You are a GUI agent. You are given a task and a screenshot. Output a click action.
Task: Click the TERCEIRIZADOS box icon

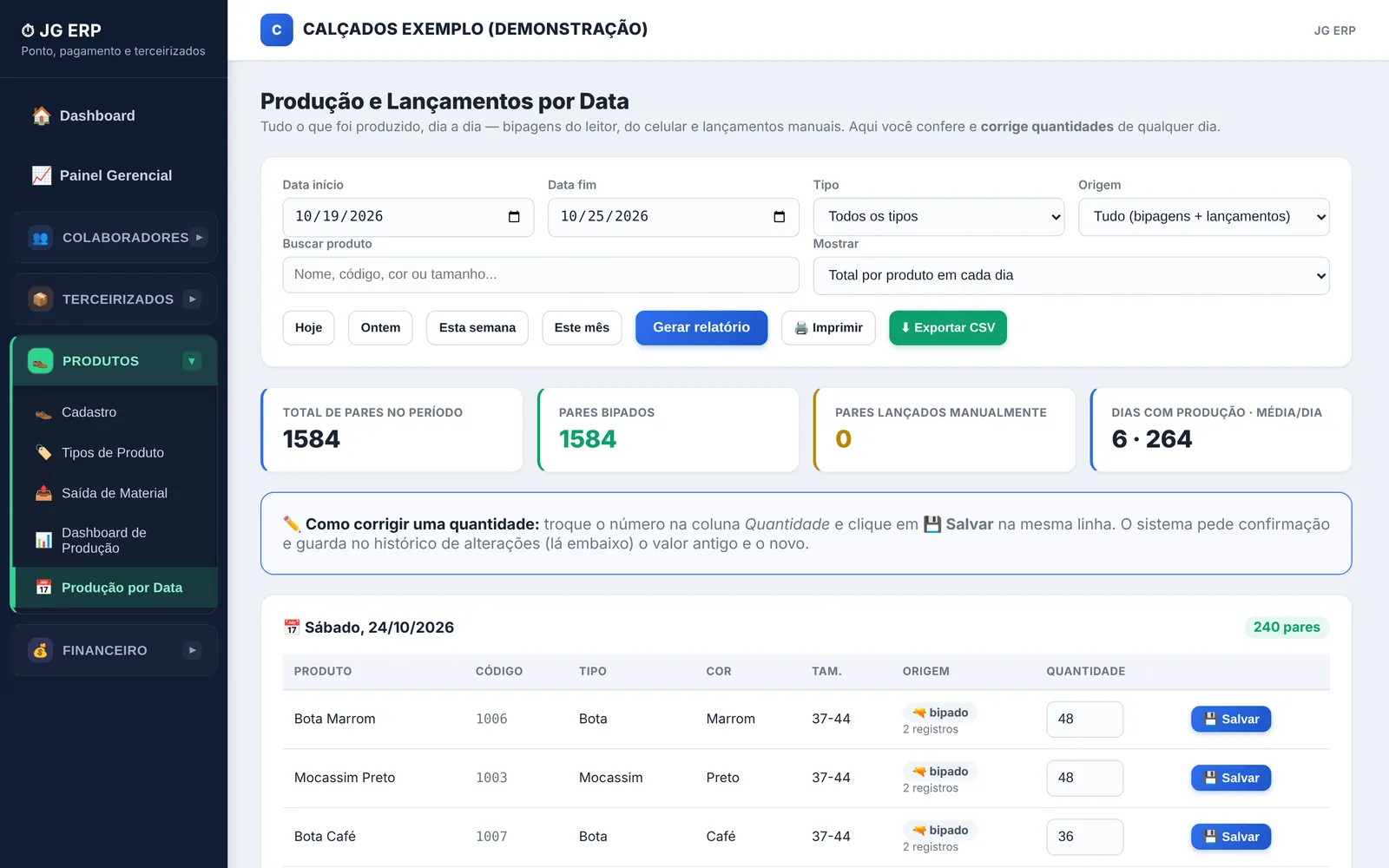(40, 299)
